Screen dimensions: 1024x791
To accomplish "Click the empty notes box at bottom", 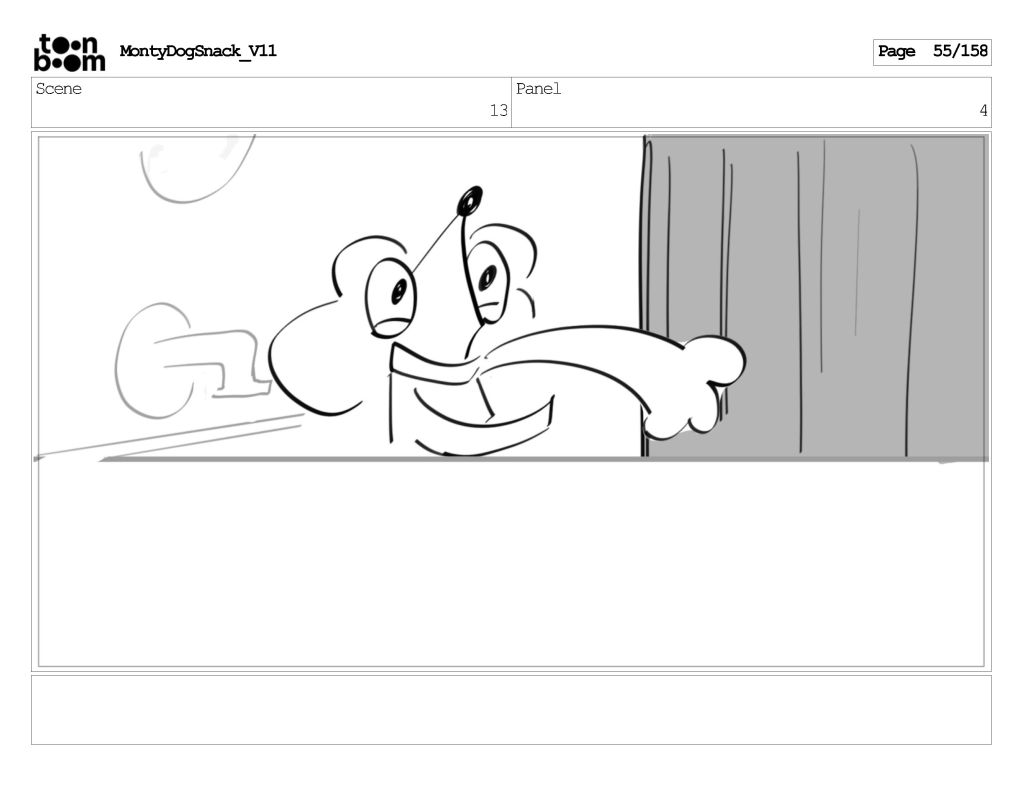I will pyautogui.click(x=511, y=710).
